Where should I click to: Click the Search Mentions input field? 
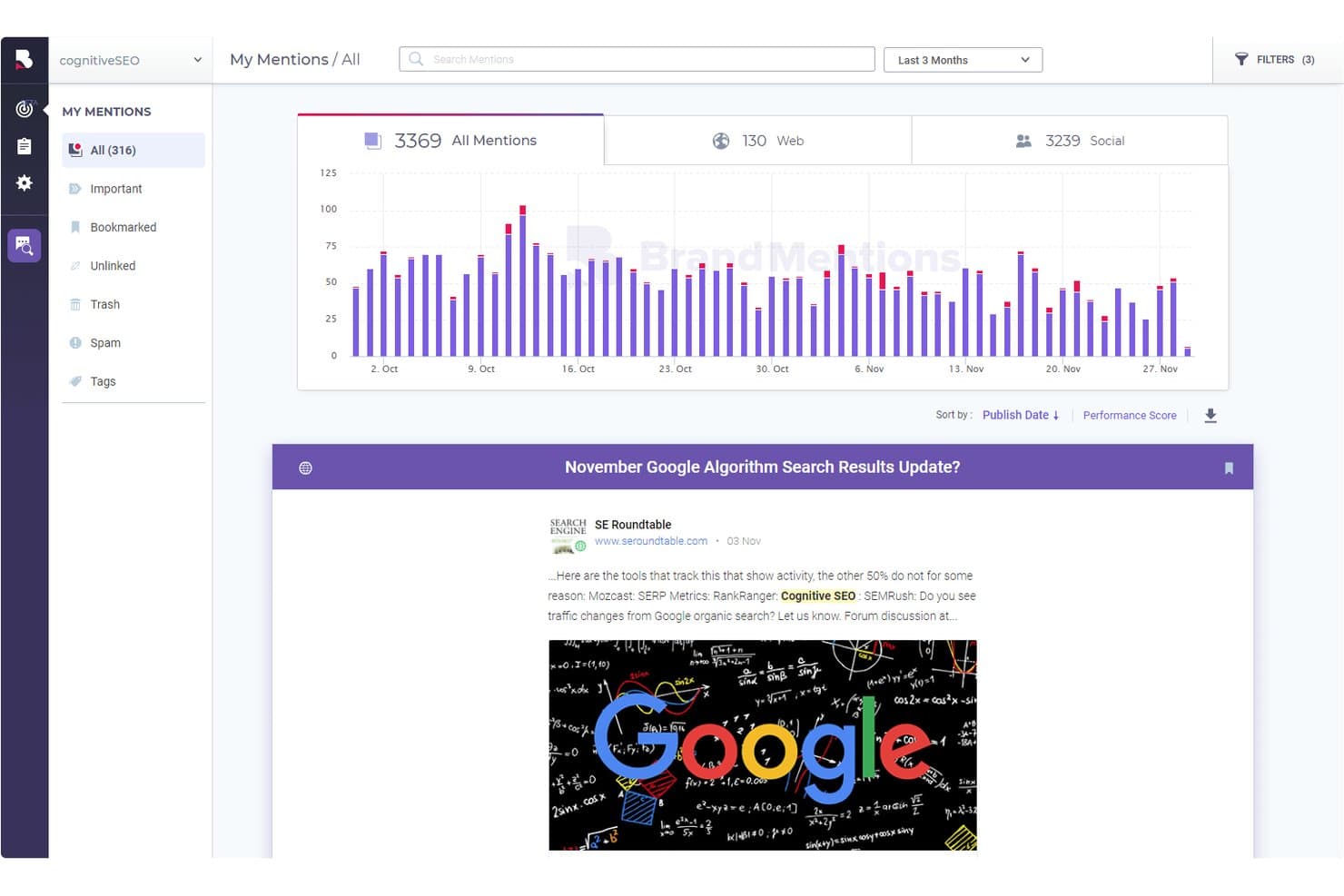coord(637,59)
